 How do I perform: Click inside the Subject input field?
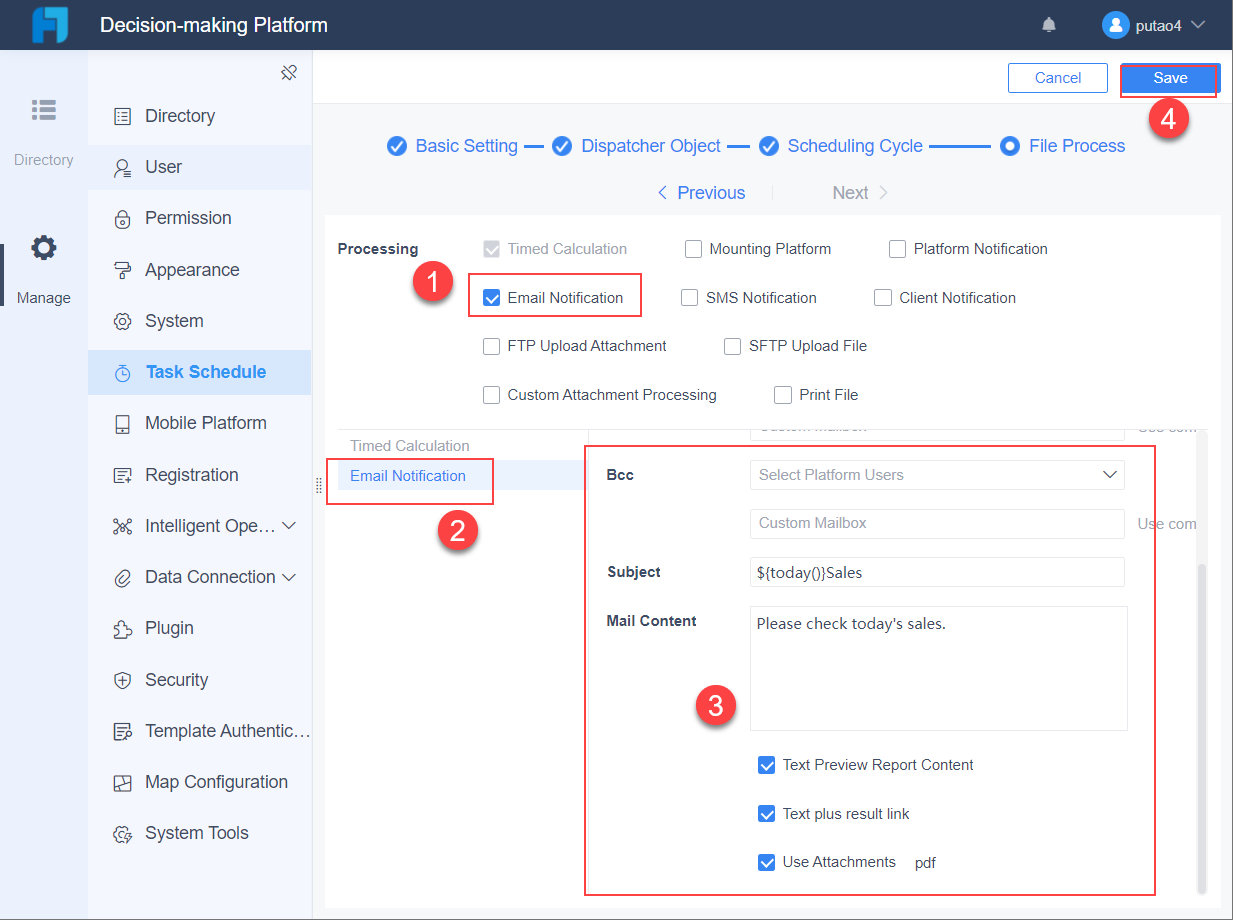pyautogui.click(x=936, y=571)
